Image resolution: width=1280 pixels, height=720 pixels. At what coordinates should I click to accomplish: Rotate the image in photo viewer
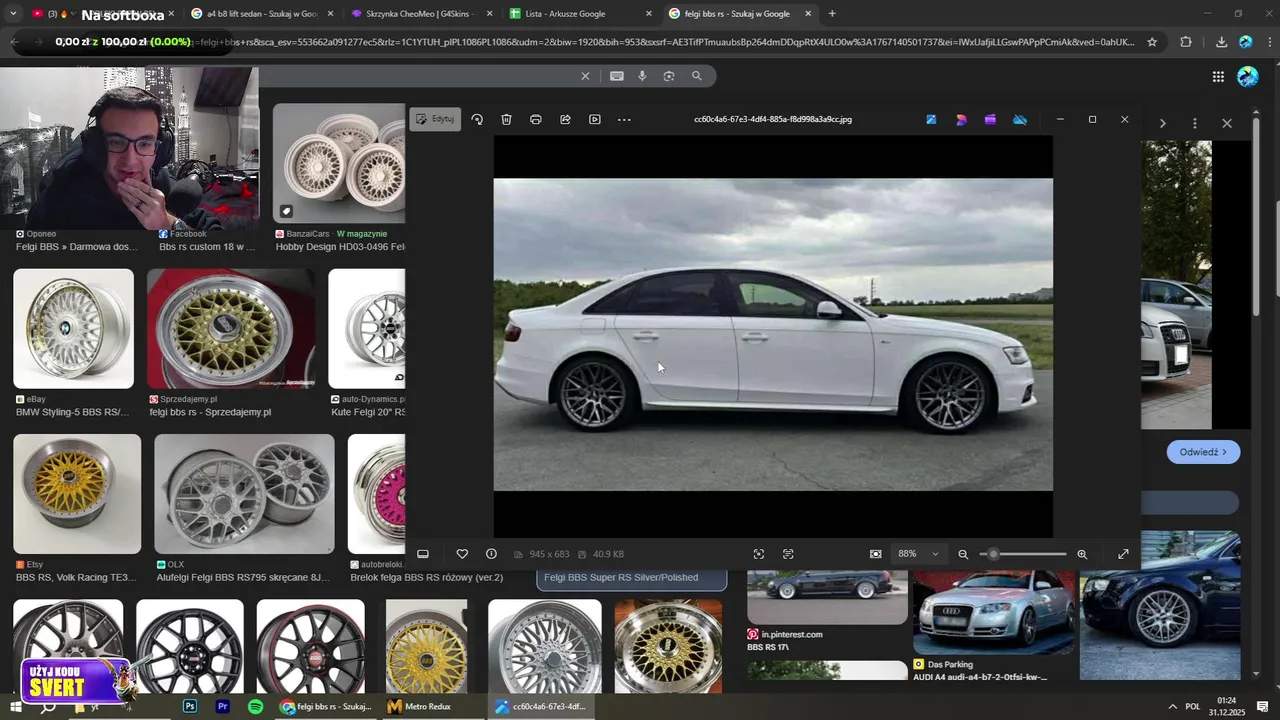coord(477,119)
